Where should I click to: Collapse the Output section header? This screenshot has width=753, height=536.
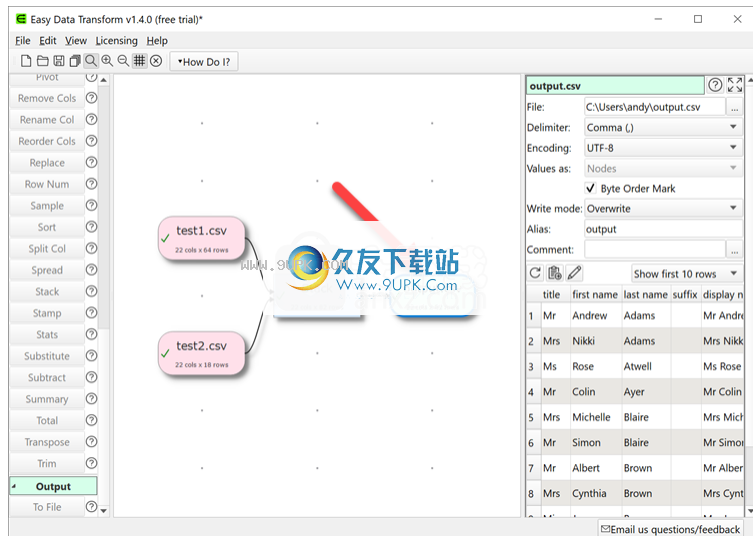[53, 486]
